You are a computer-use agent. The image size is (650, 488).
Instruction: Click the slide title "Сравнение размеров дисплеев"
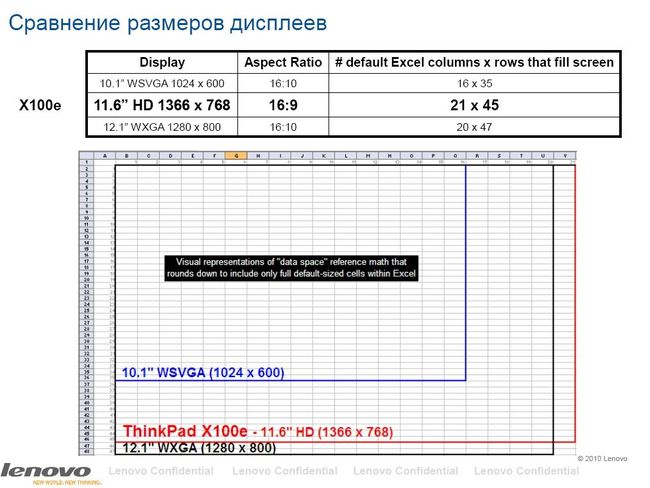[167, 23]
